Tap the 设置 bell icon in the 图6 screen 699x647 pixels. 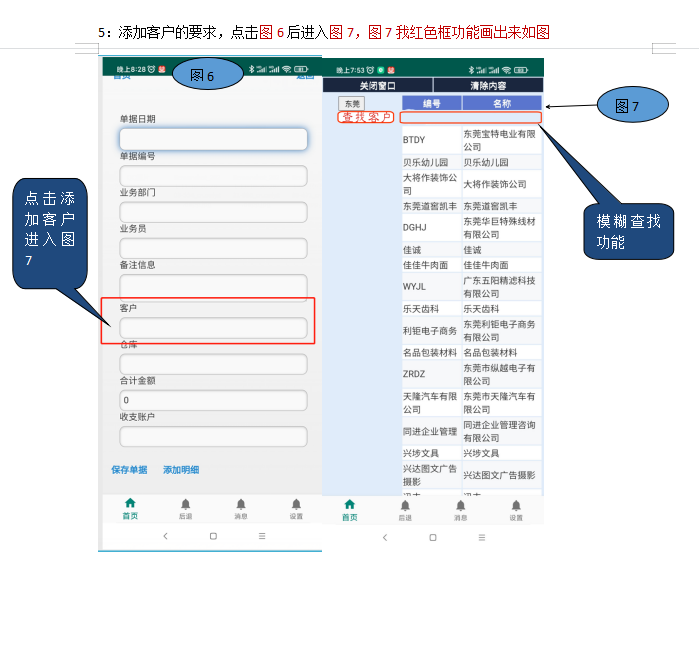pyautogui.click(x=296, y=504)
